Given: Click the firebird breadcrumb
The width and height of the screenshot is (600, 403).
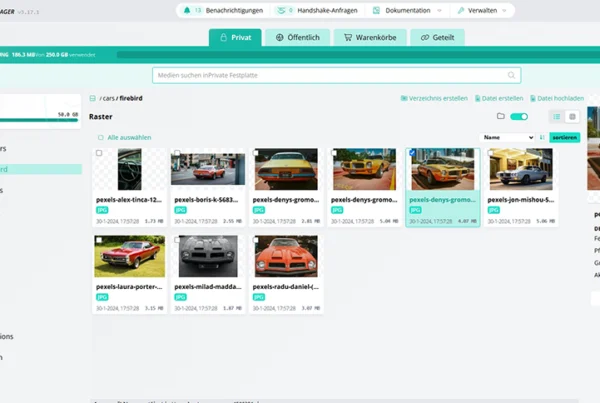Looking at the screenshot, I should [x=131, y=98].
